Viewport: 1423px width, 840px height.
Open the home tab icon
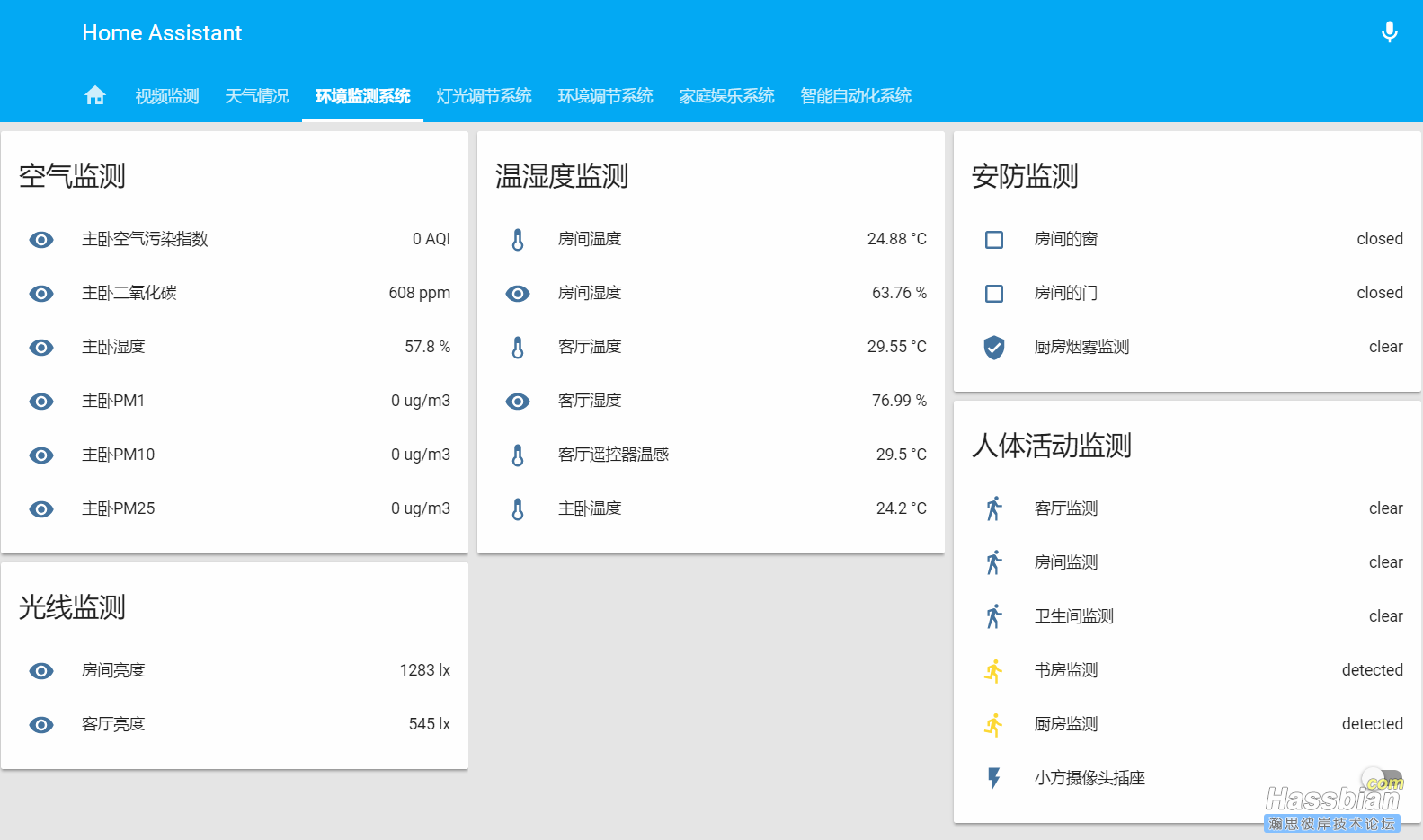click(x=94, y=95)
